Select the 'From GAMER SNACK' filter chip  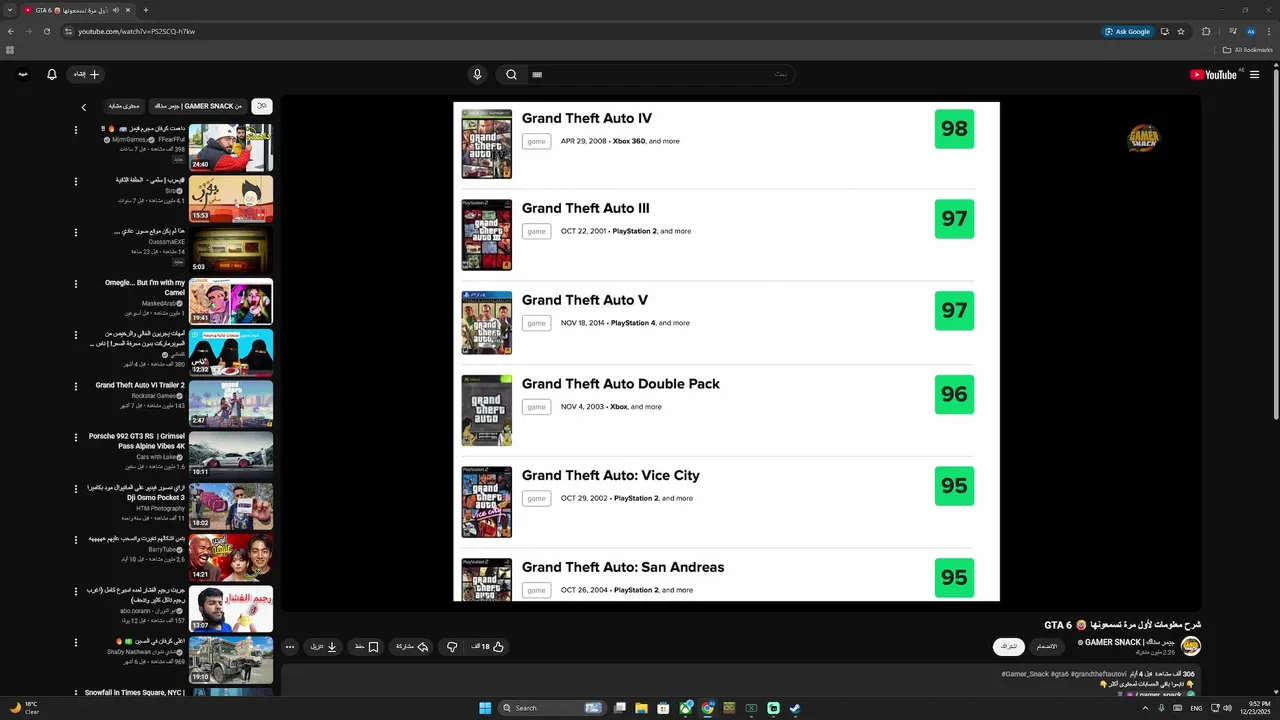pos(197,106)
